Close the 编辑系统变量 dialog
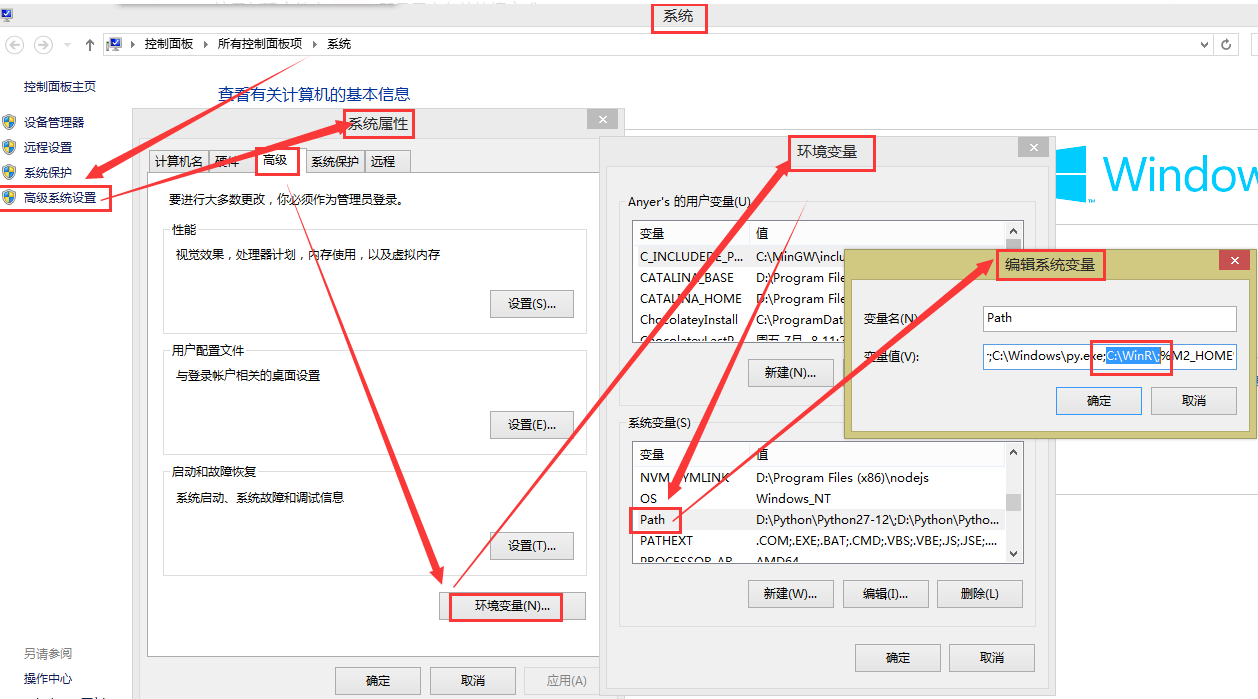Image resolution: width=1258 pixels, height=699 pixels. coord(1234,260)
